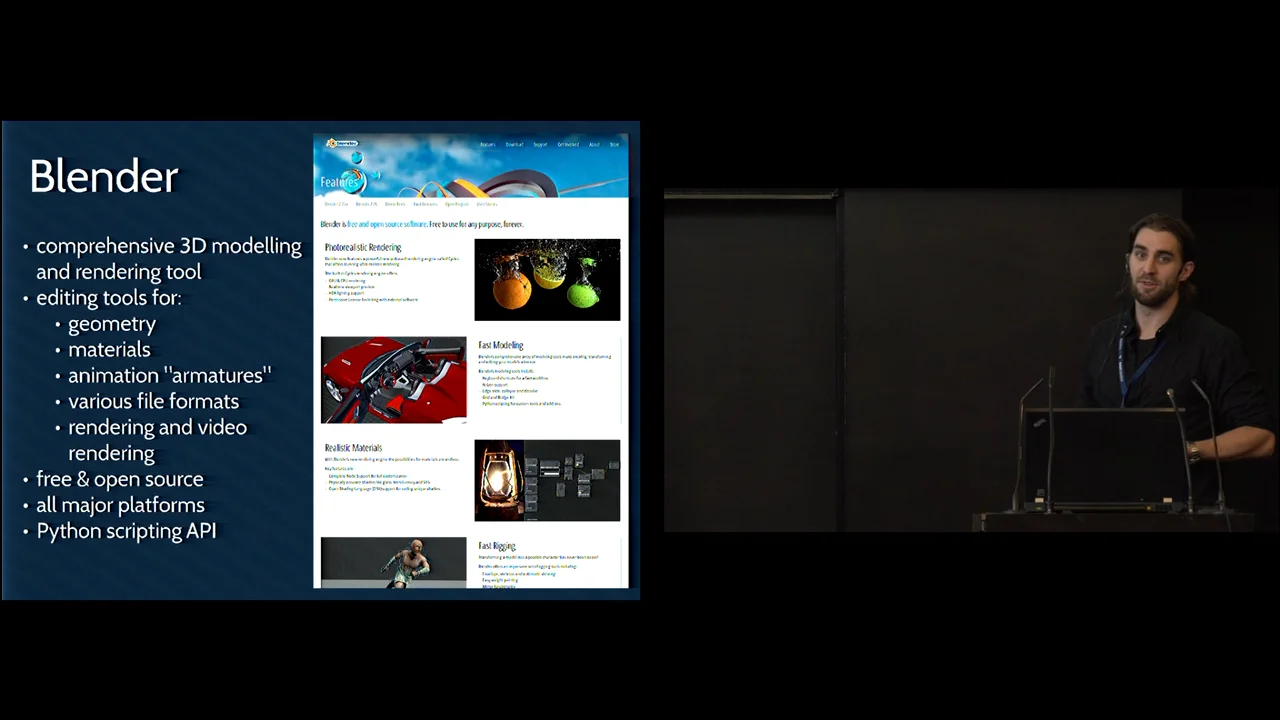This screenshot has width=1280, height=720.
Task: Open the Support menu item
Action: coord(540,144)
